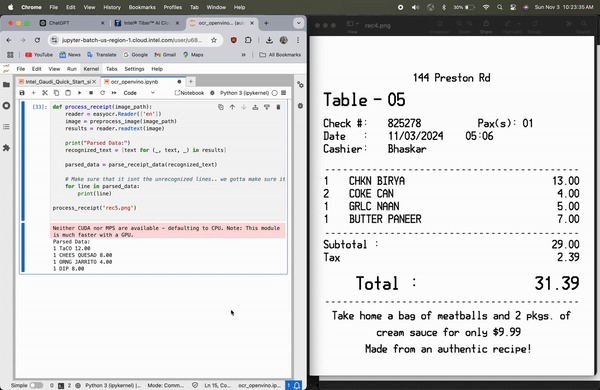The image size is (600, 390).
Task: Open the right sidebar debugger icon
Action: tap(300, 106)
